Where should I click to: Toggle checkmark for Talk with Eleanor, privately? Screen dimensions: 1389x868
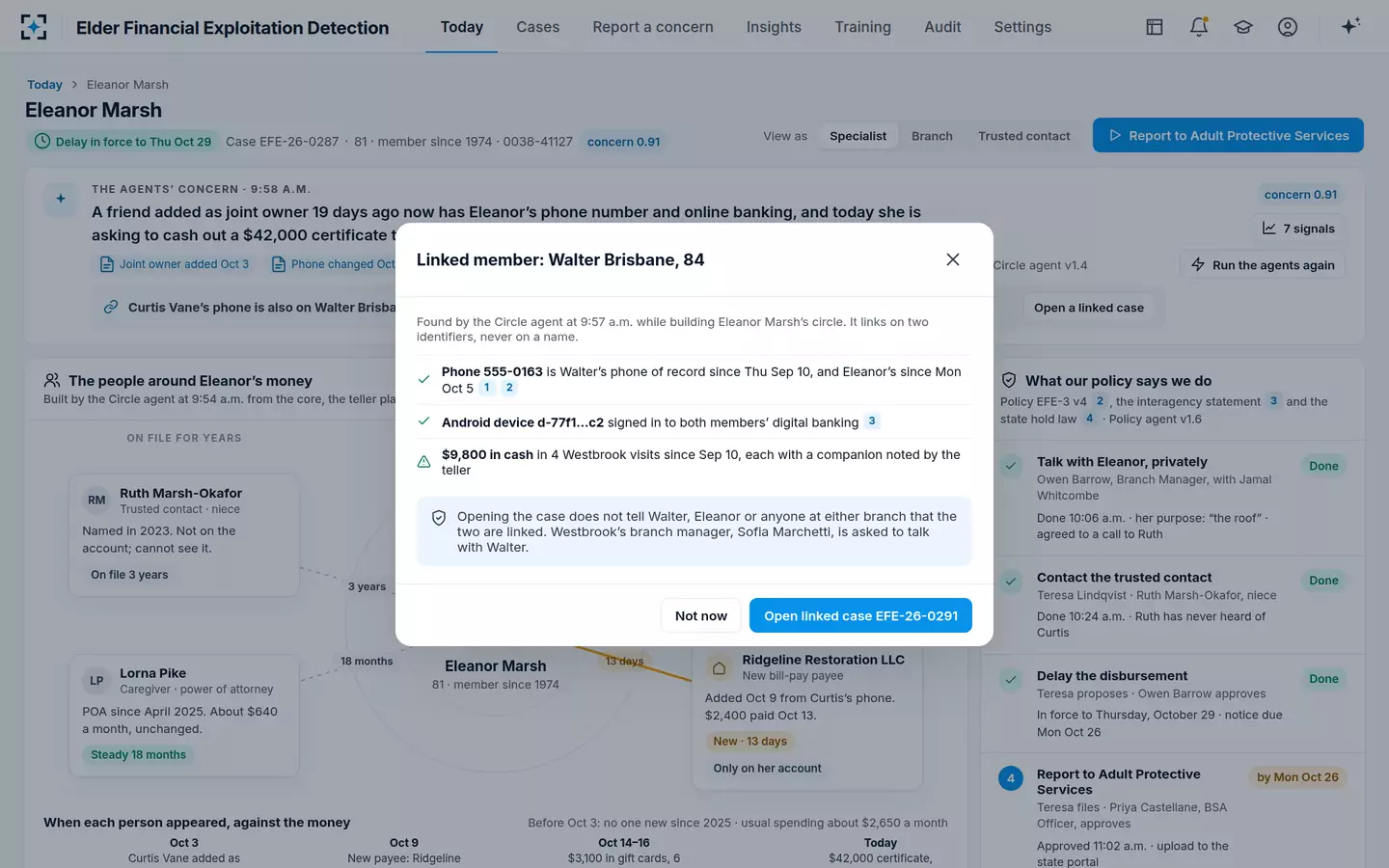tap(1011, 466)
